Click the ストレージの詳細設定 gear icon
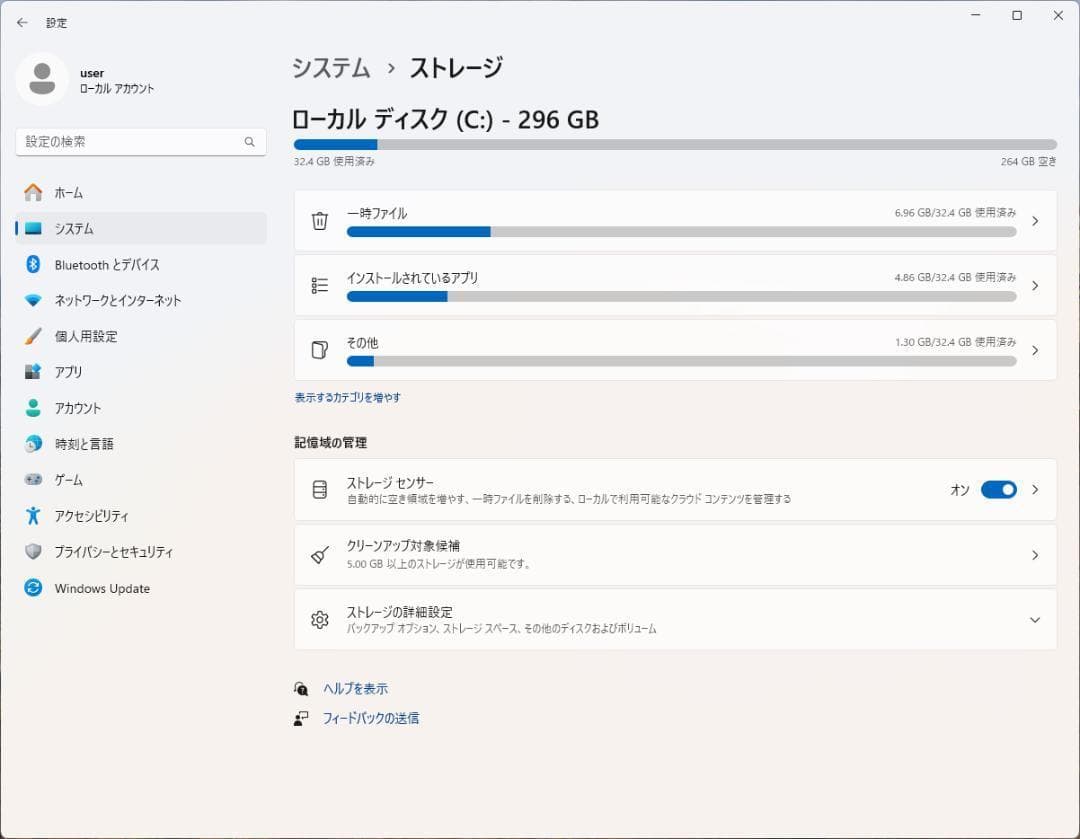Screen dimensions: 1080x839 click(x=319, y=620)
